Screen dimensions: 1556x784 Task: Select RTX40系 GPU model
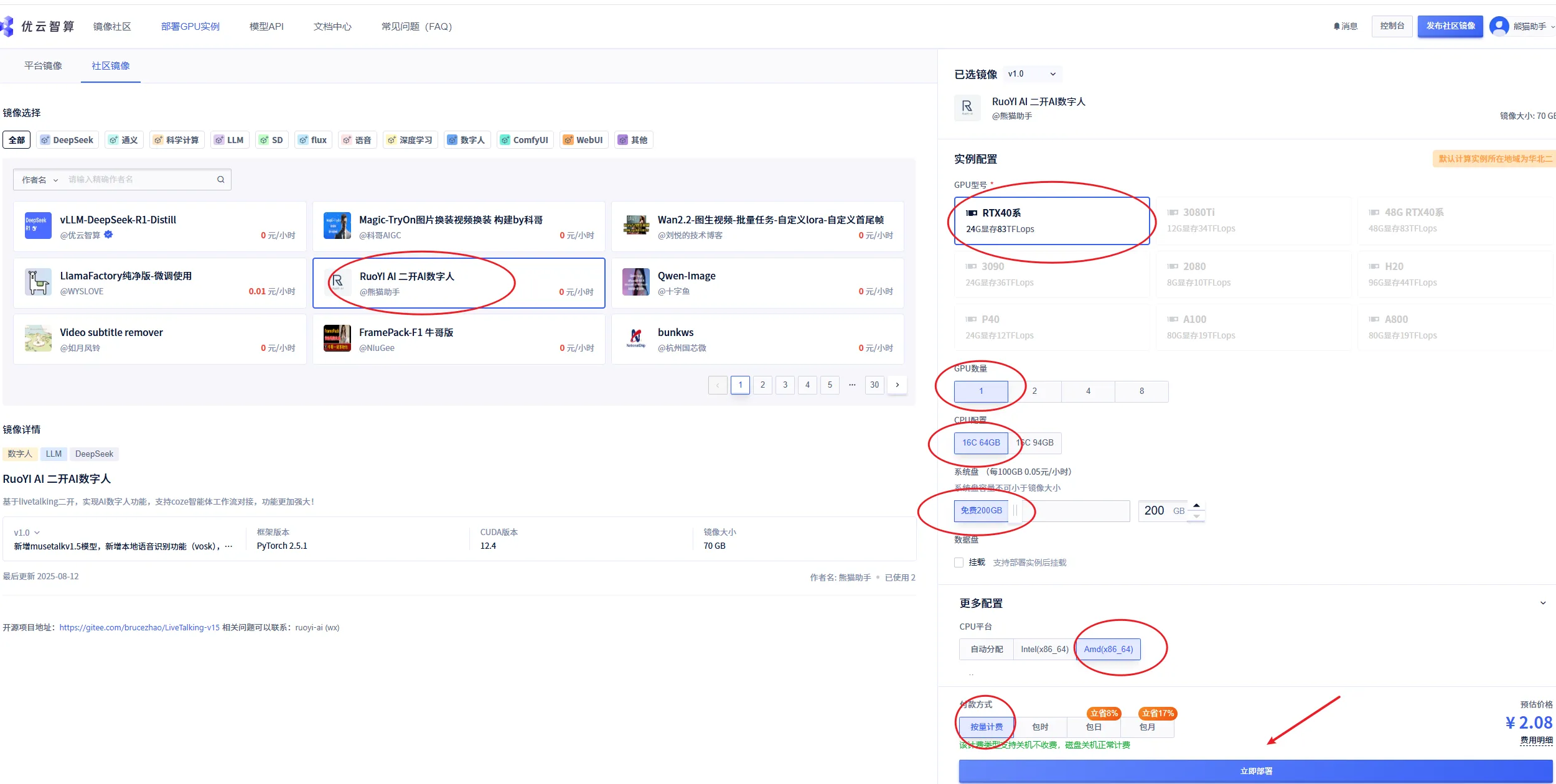1051,221
